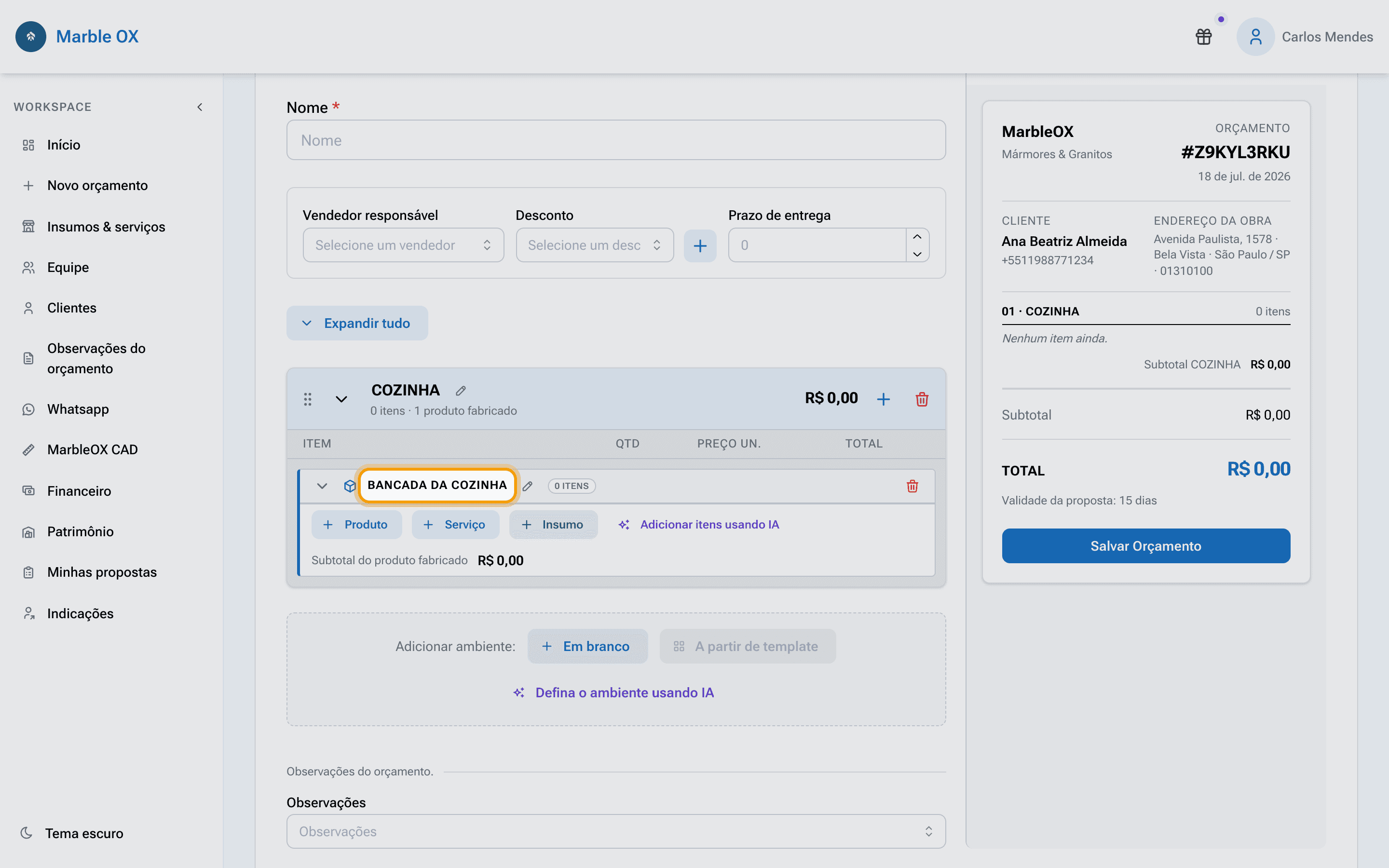Open Vendedor responsável dropdown
This screenshot has height=868, width=1389.
click(x=403, y=245)
